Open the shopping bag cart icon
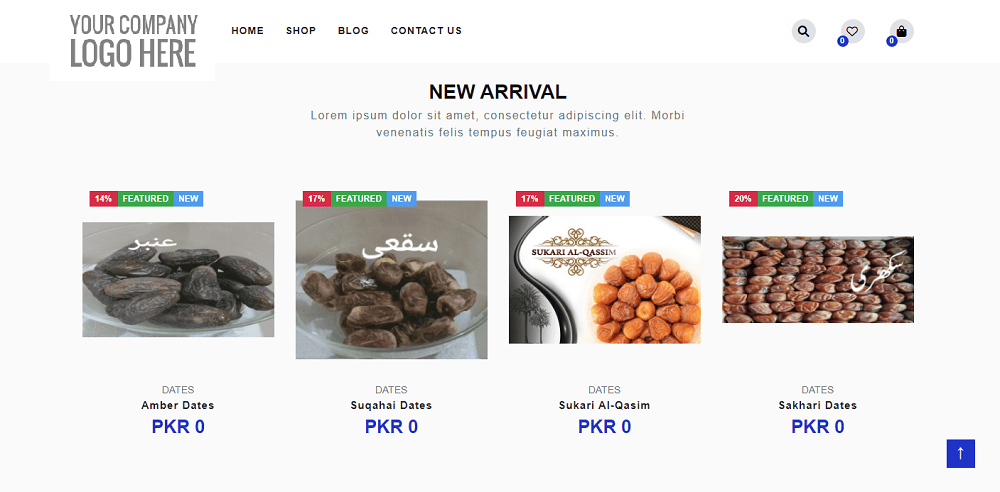This screenshot has width=1000, height=492. [x=902, y=31]
